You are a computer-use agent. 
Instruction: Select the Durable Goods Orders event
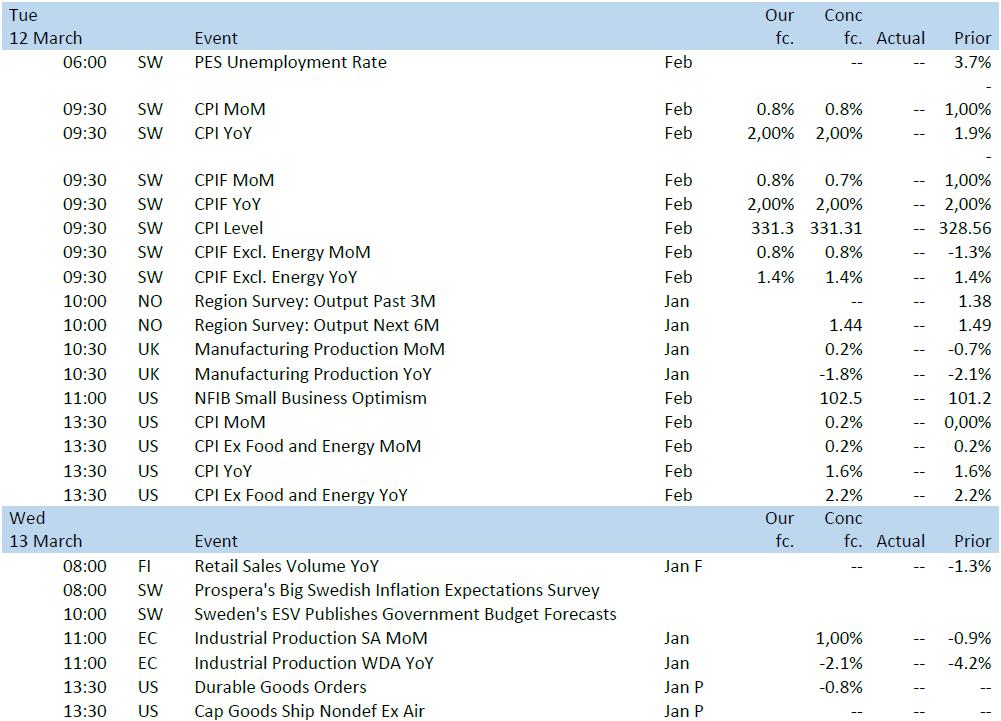point(280,688)
